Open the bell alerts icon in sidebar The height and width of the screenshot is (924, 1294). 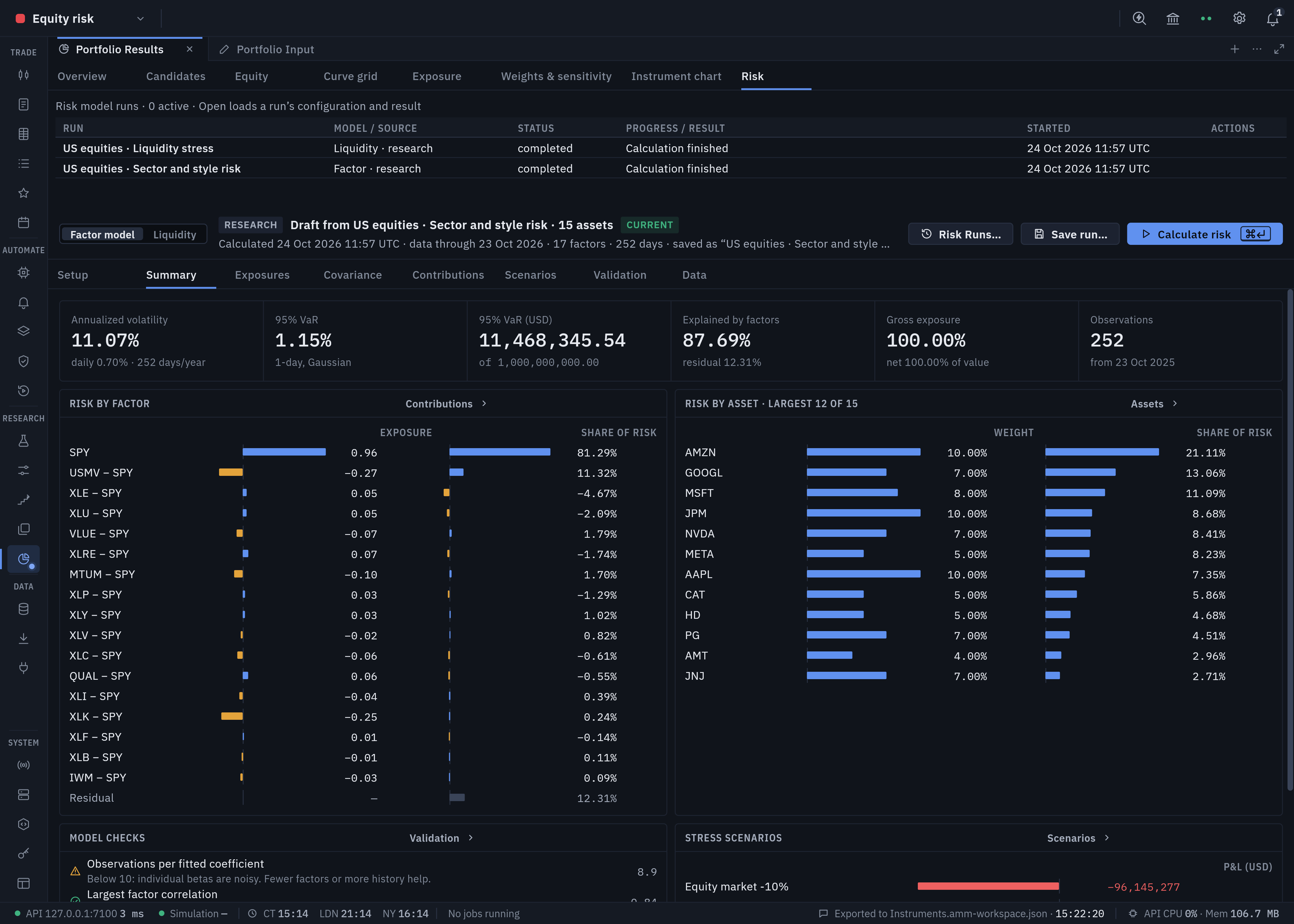coord(23,303)
